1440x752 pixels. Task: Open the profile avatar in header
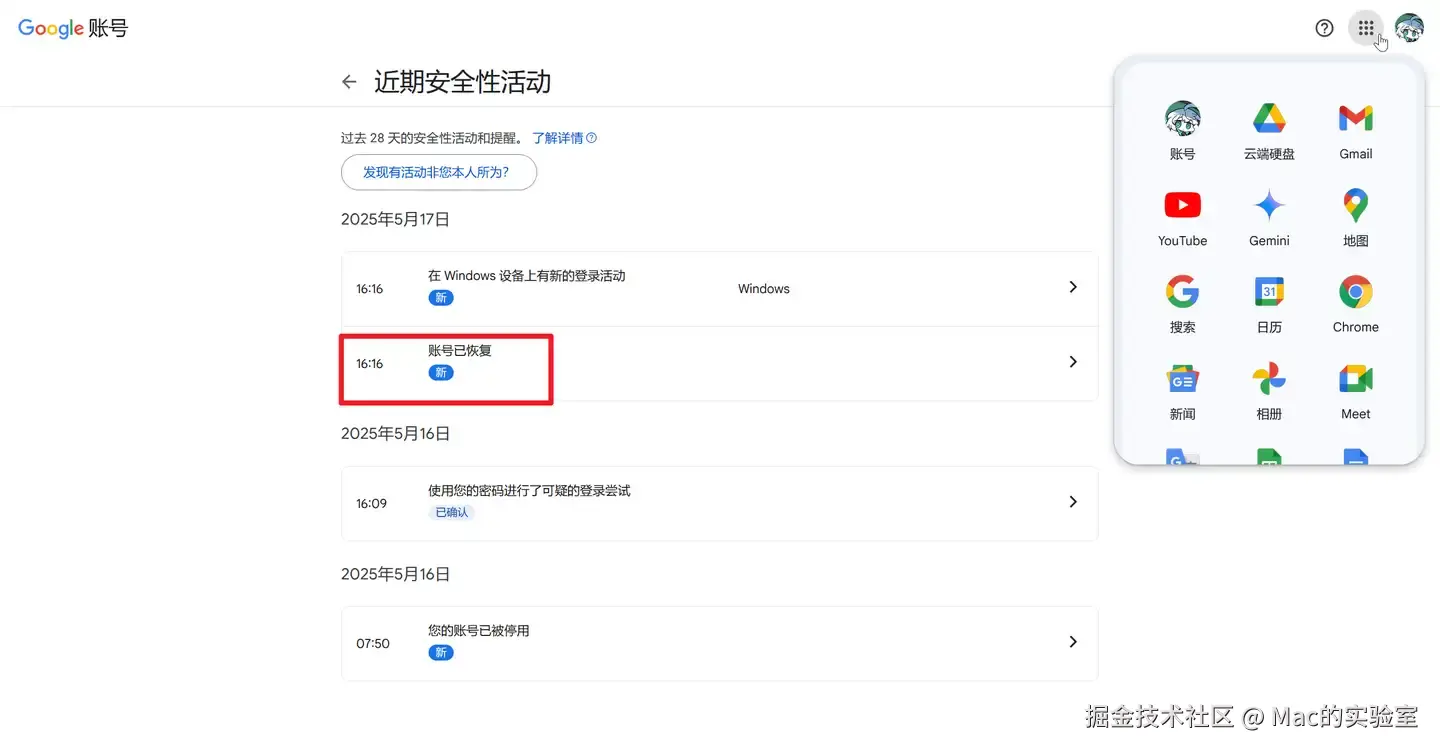click(1409, 28)
